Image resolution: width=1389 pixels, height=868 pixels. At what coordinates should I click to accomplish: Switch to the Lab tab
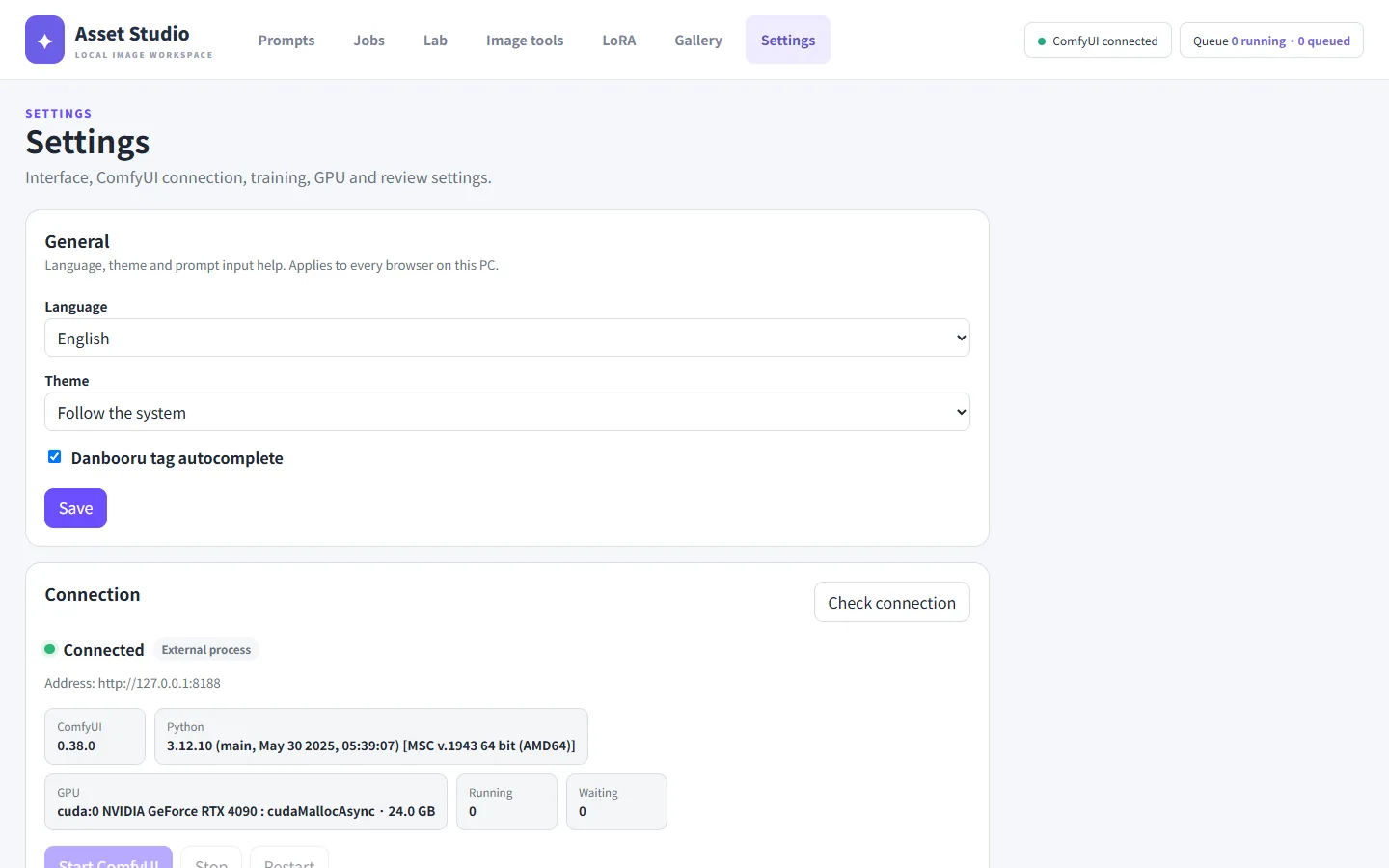(435, 40)
